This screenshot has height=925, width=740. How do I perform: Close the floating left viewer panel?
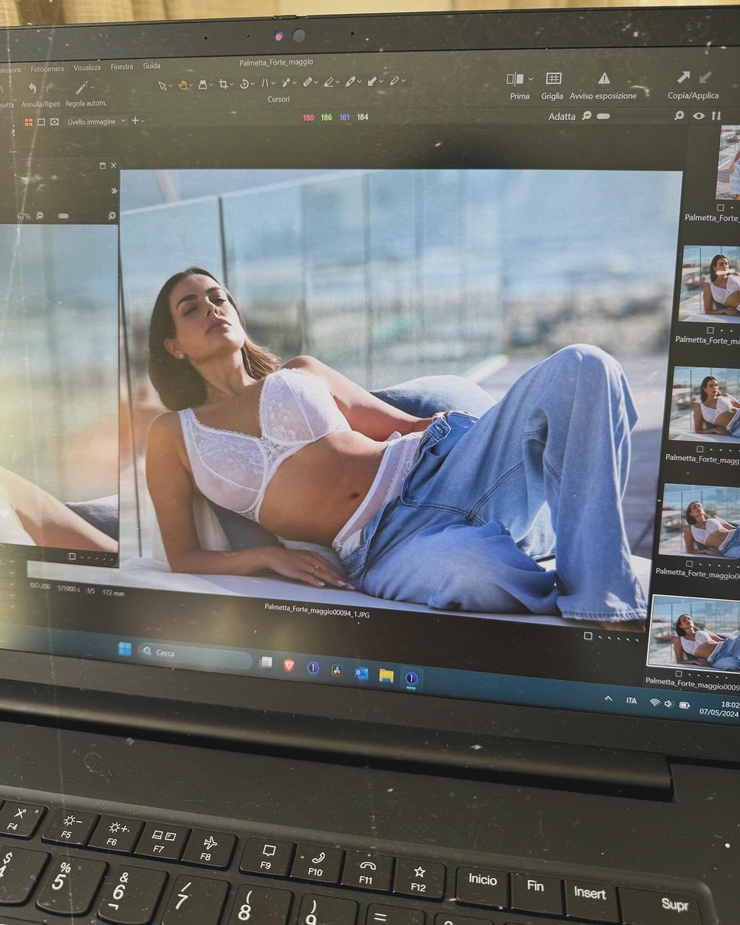click(x=114, y=166)
